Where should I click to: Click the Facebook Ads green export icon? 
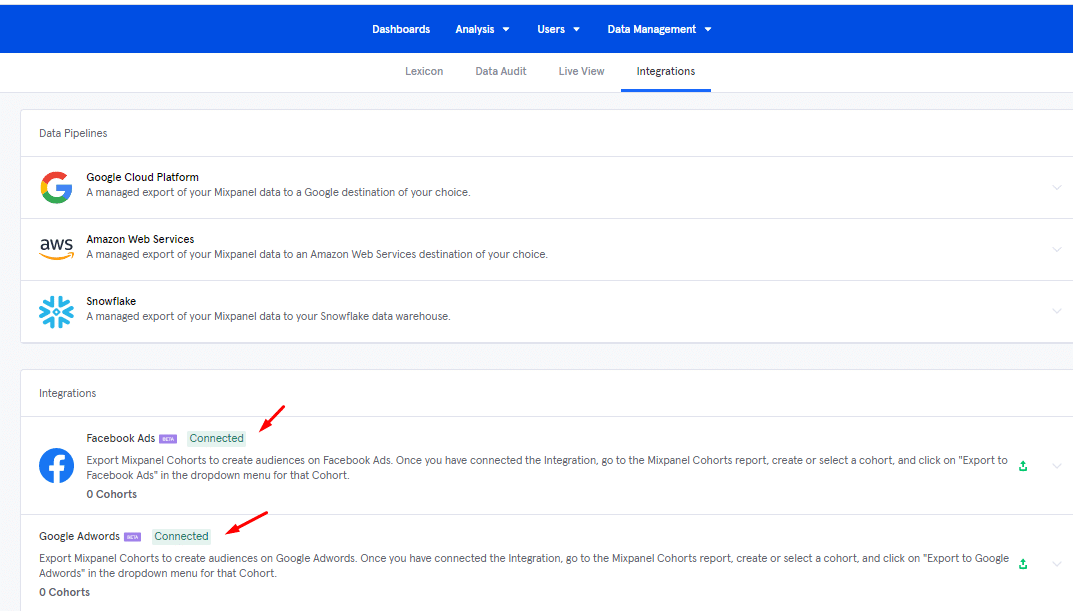(1023, 466)
